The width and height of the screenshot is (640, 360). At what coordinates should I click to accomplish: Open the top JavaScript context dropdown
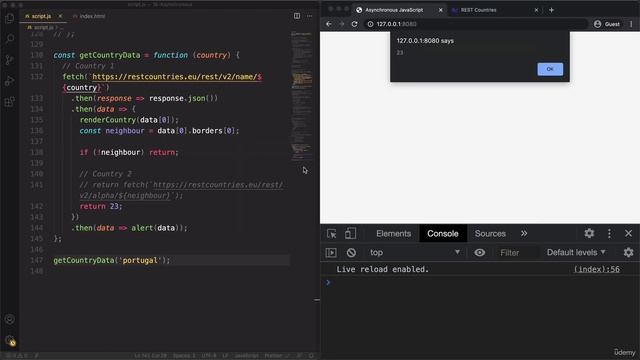415,253
